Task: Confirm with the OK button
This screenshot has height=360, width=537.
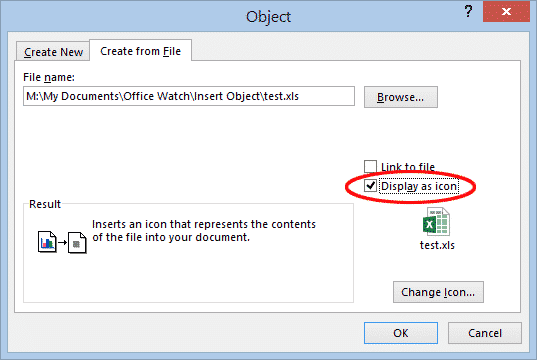Action: pyautogui.click(x=401, y=333)
